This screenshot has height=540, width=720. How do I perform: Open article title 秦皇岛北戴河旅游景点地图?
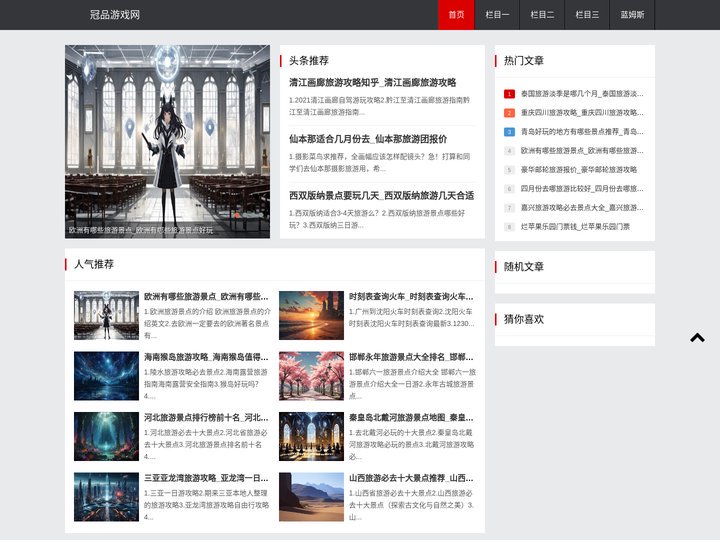tap(411, 418)
